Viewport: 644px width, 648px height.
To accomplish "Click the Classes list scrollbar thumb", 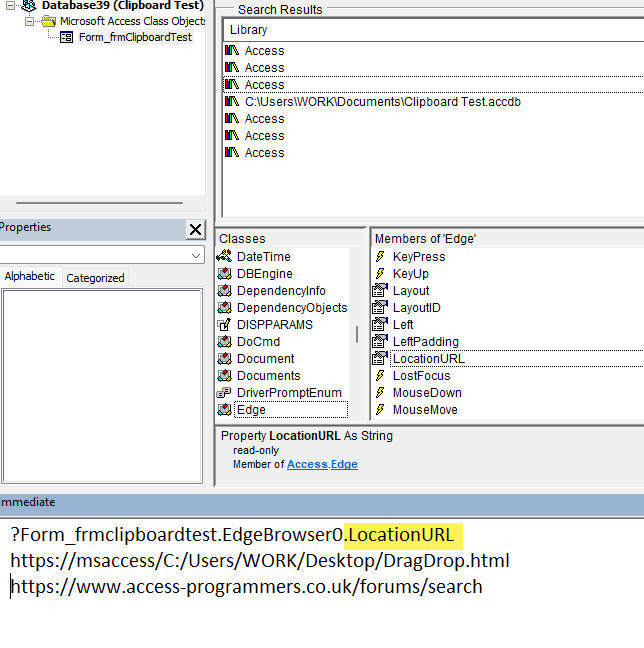I will tap(357, 335).
